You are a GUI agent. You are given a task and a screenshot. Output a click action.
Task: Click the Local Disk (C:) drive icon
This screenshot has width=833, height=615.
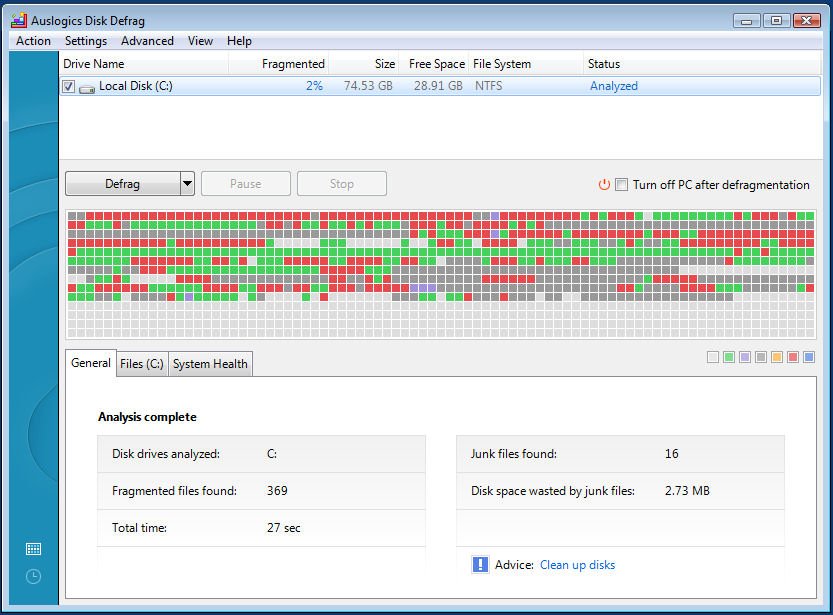click(88, 87)
